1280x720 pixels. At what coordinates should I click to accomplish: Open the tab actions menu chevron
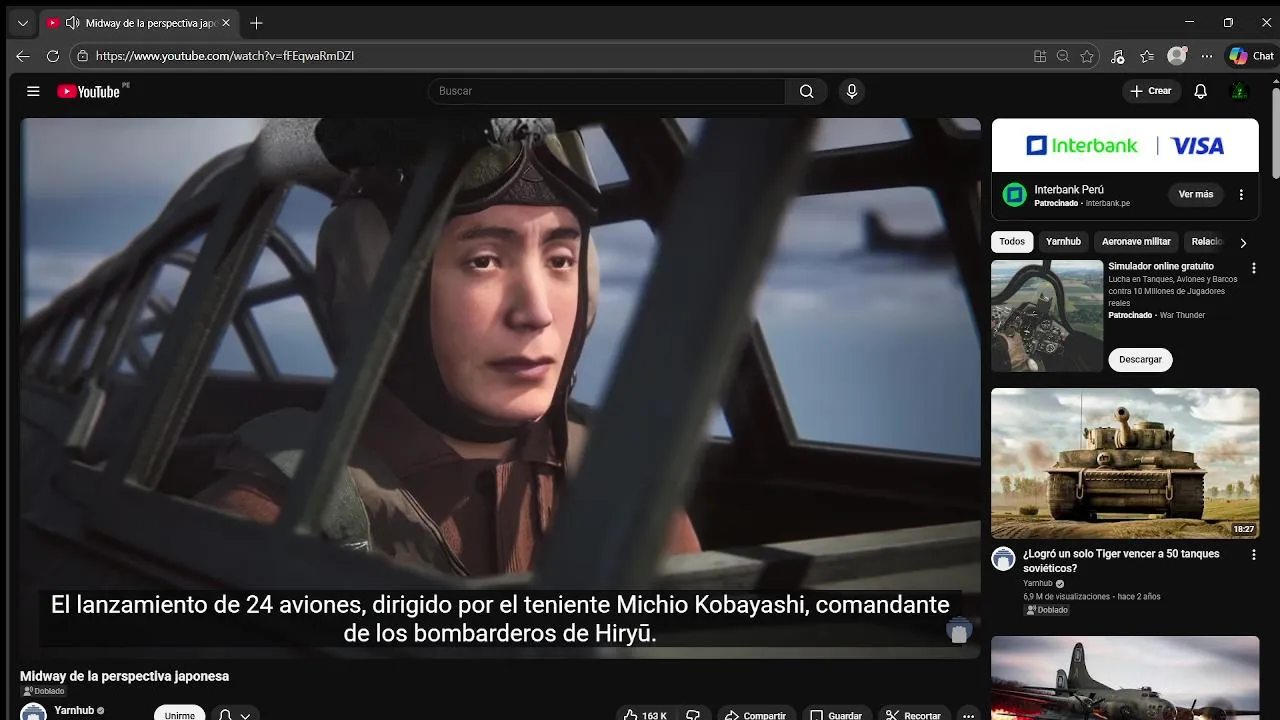click(x=22, y=23)
